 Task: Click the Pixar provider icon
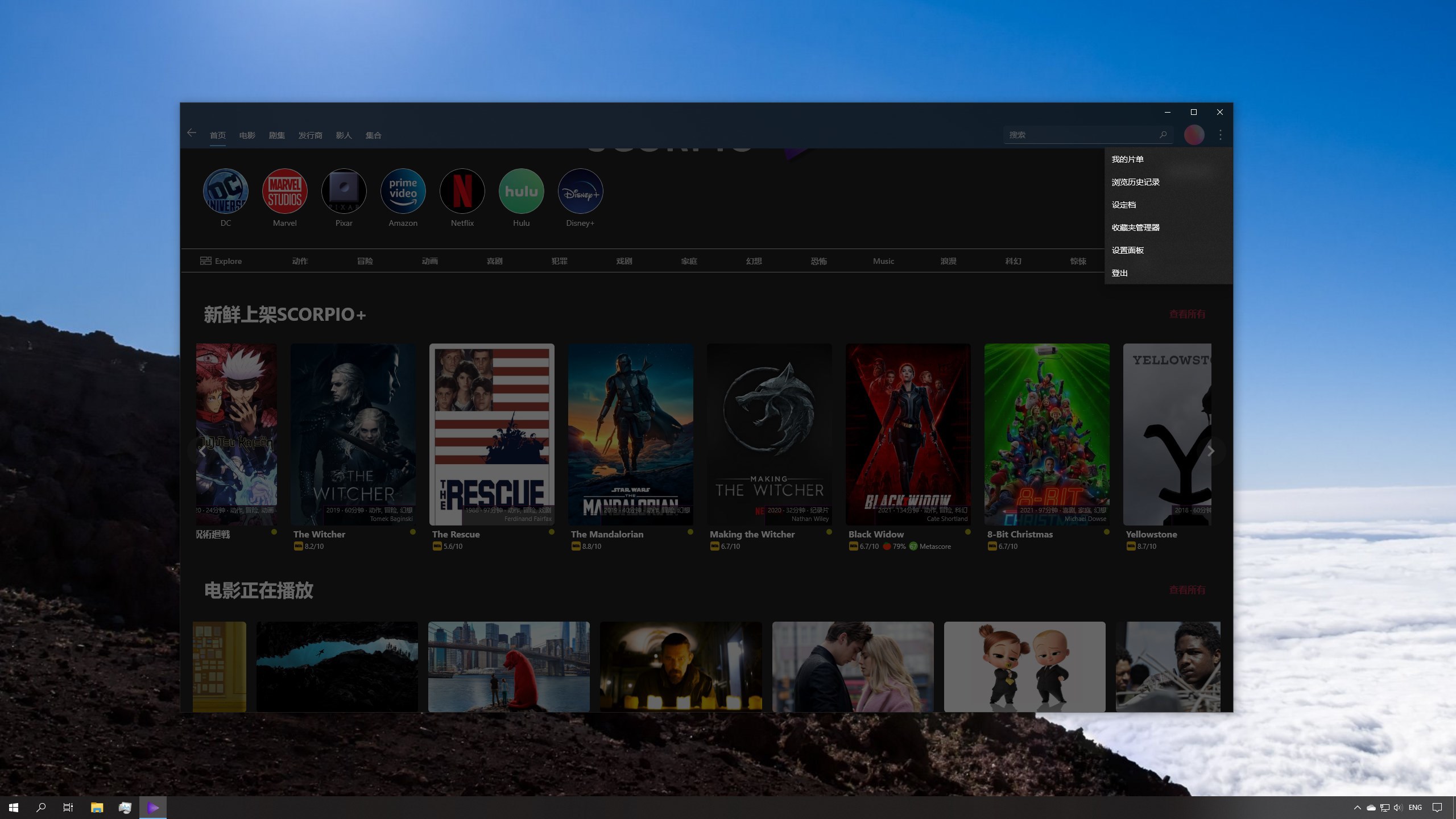coord(344,191)
